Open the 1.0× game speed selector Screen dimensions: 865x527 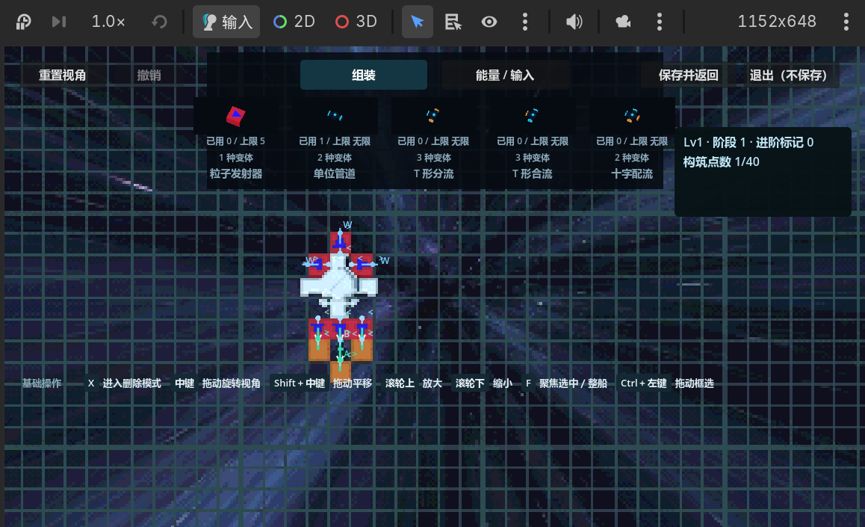click(x=108, y=22)
